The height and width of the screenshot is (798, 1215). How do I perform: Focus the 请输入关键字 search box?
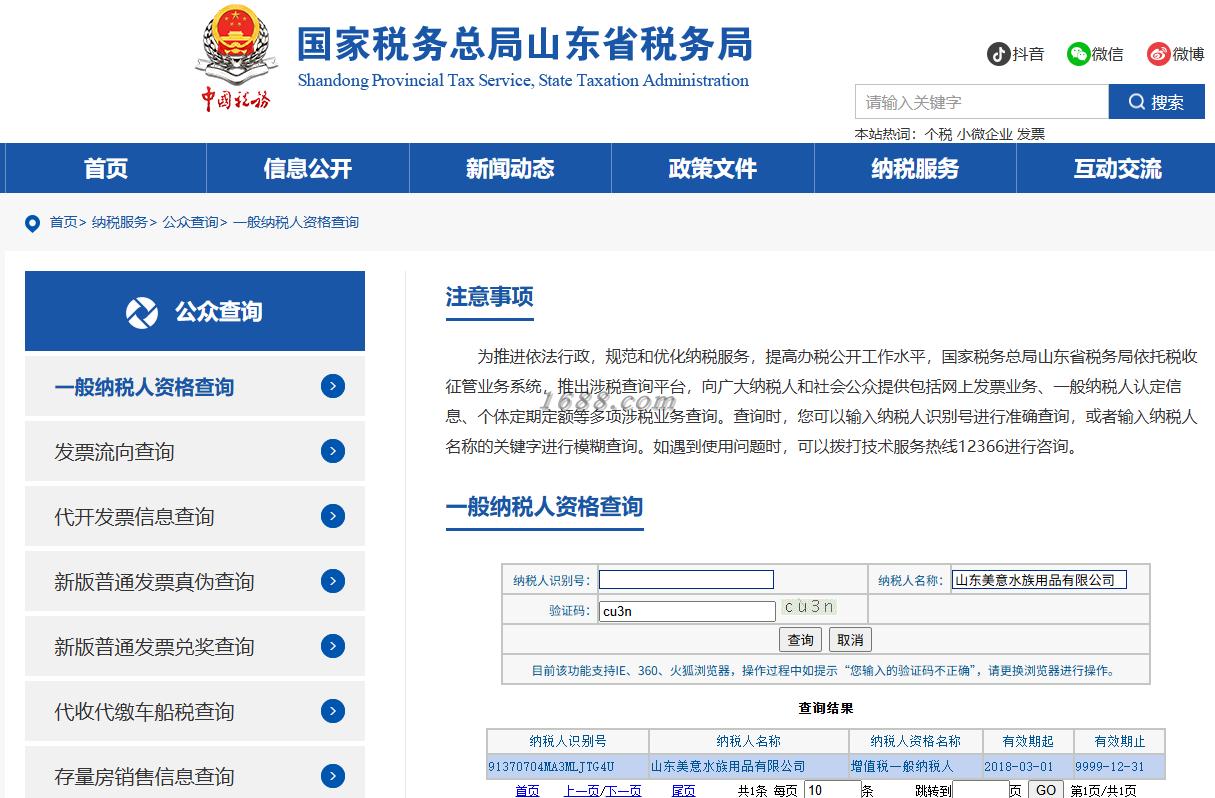coord(982,102)
